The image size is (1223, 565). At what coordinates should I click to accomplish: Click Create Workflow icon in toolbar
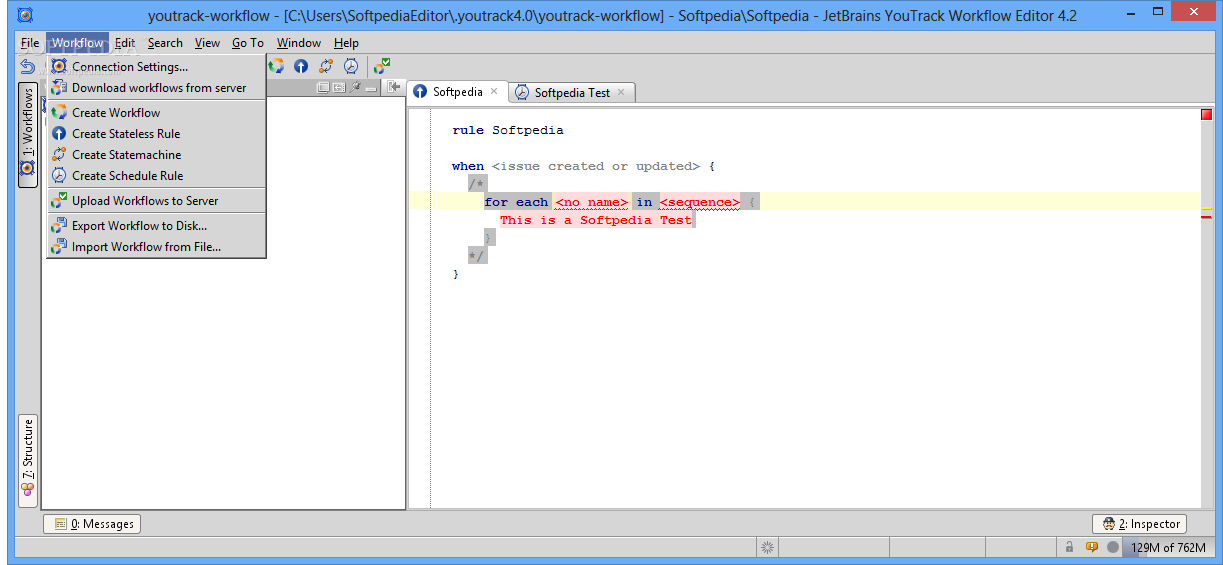tap(277, 67)
